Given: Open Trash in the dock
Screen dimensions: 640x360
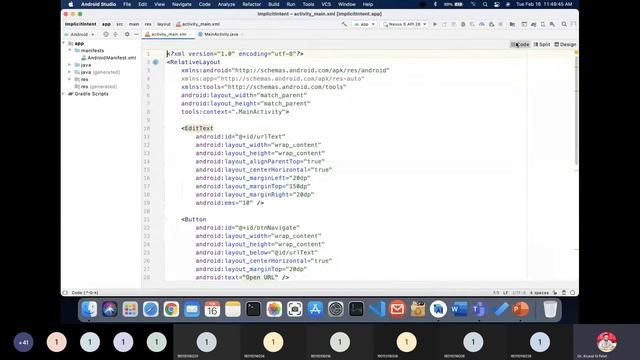Looking at the screenshot, I should pos(550,309).
